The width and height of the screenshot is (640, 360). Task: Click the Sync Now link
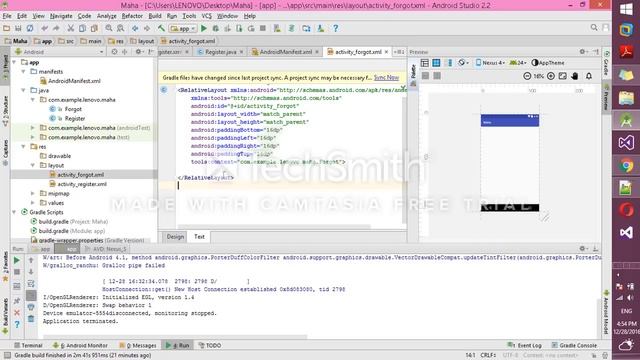(386, 78)
